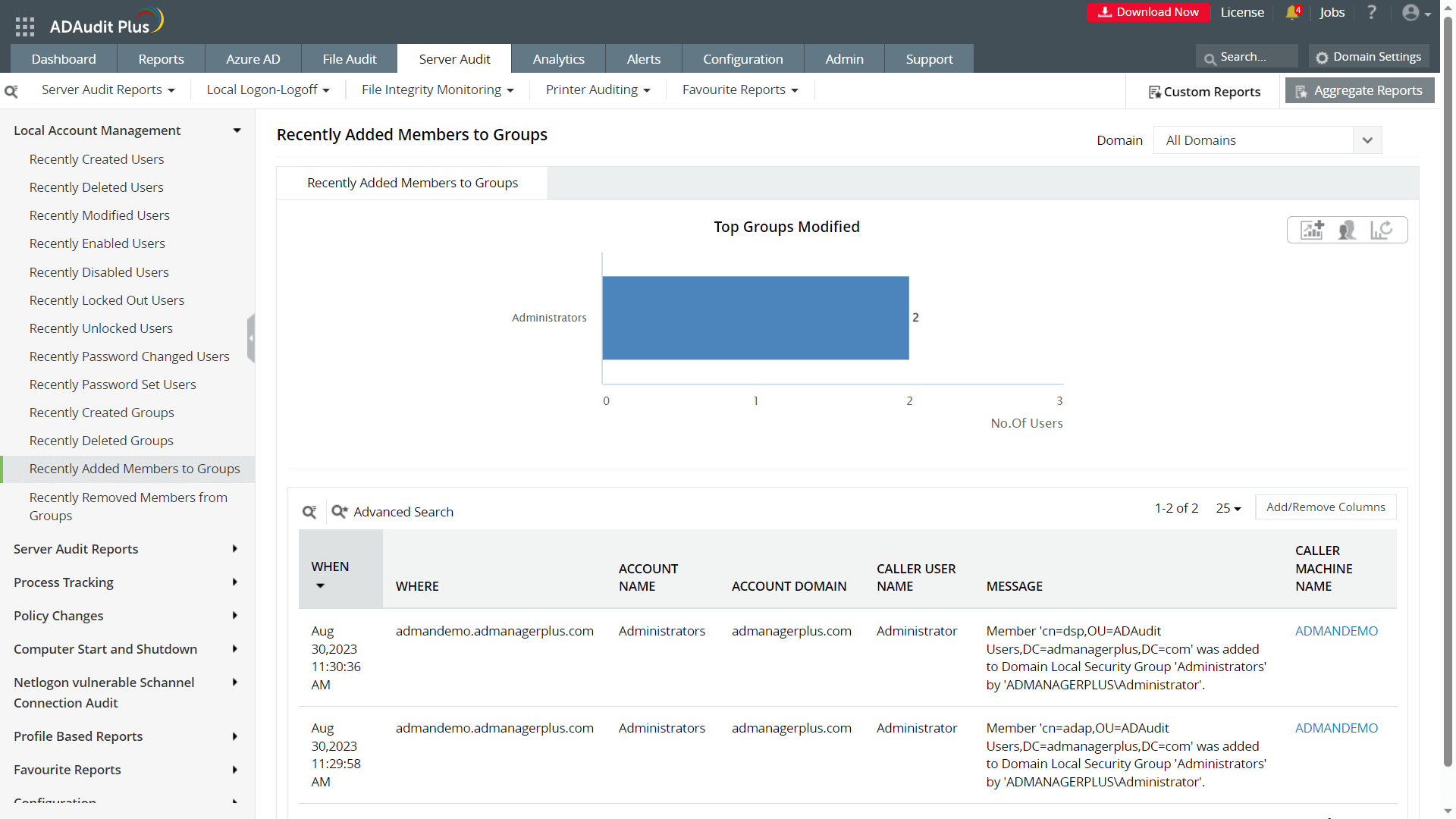Click the help question mark icon
Screen dimensions: 1456x819
click(x=1371, y=12)
